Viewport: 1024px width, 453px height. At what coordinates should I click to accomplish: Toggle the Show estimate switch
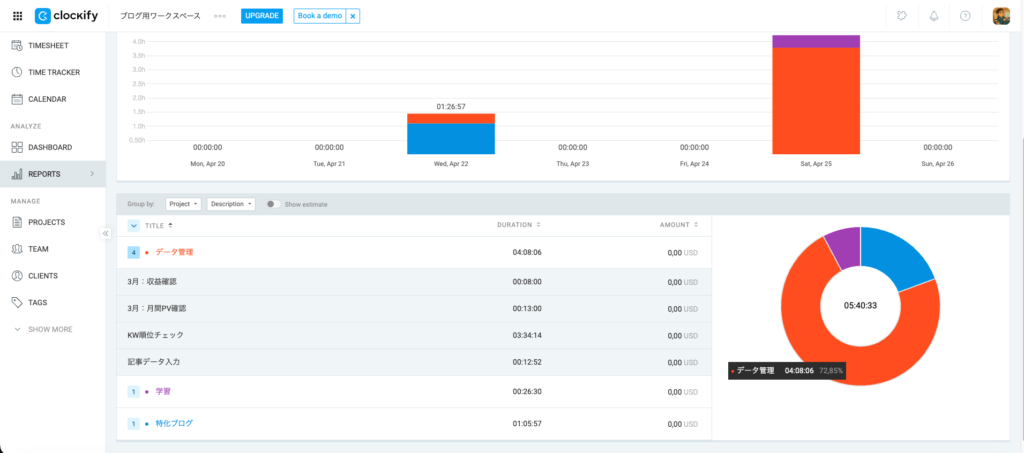coord(272,204)
